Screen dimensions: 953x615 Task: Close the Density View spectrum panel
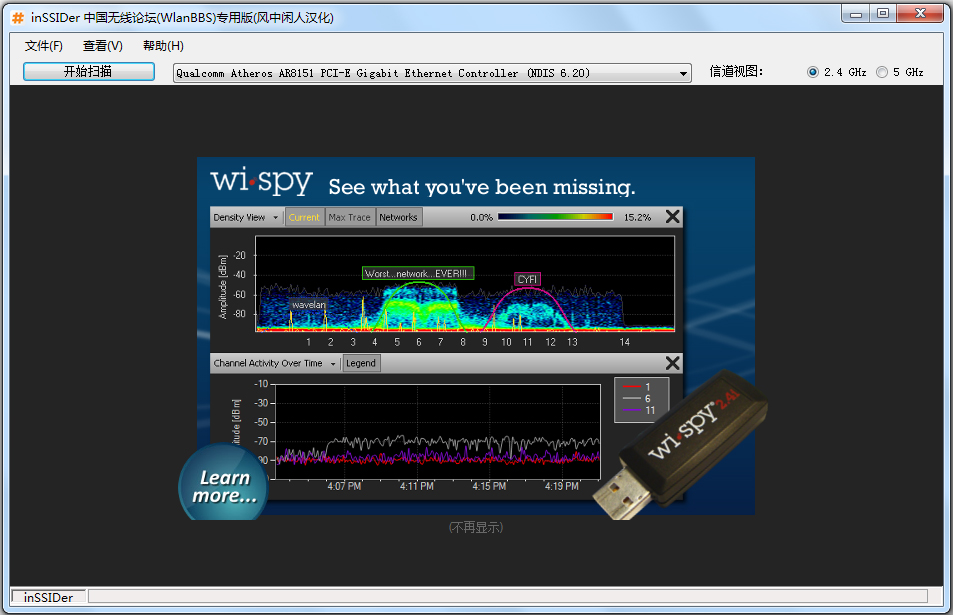point(672,216)
